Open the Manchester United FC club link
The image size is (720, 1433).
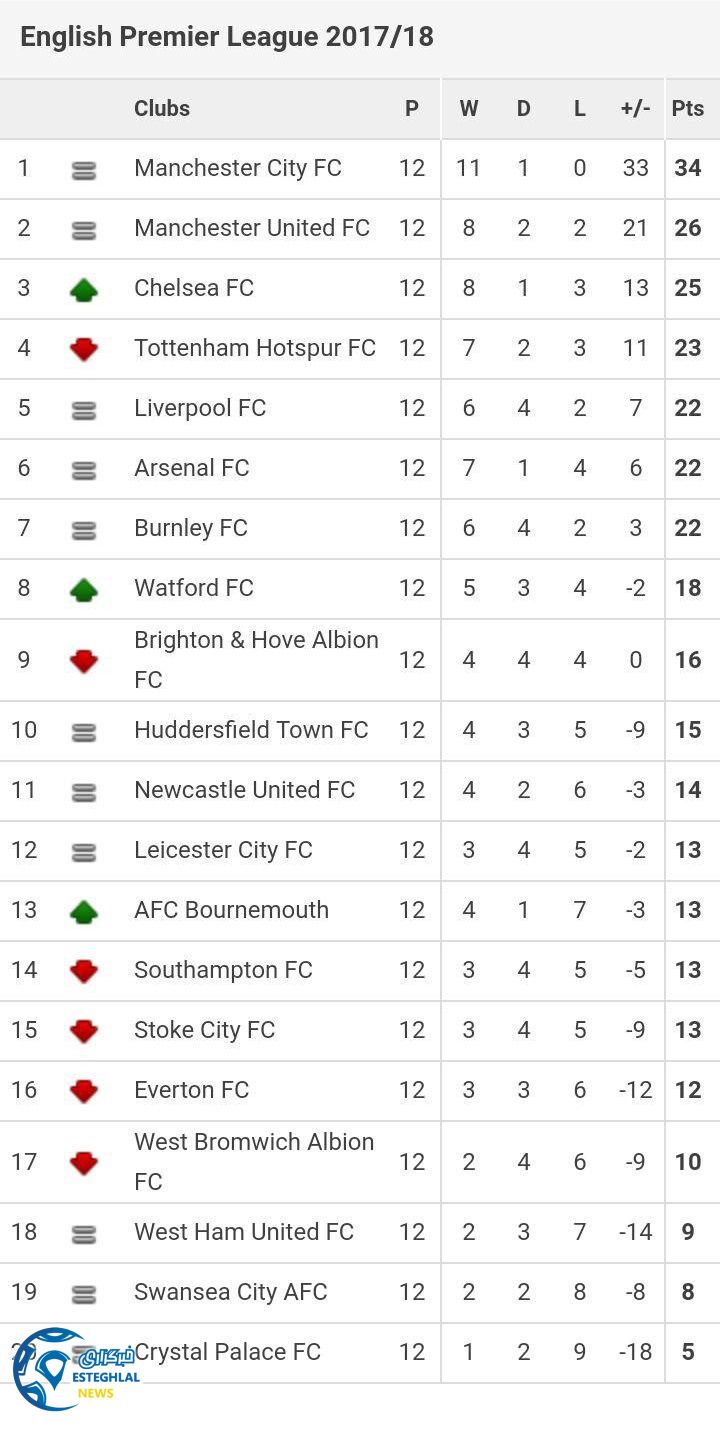(252, 228)
